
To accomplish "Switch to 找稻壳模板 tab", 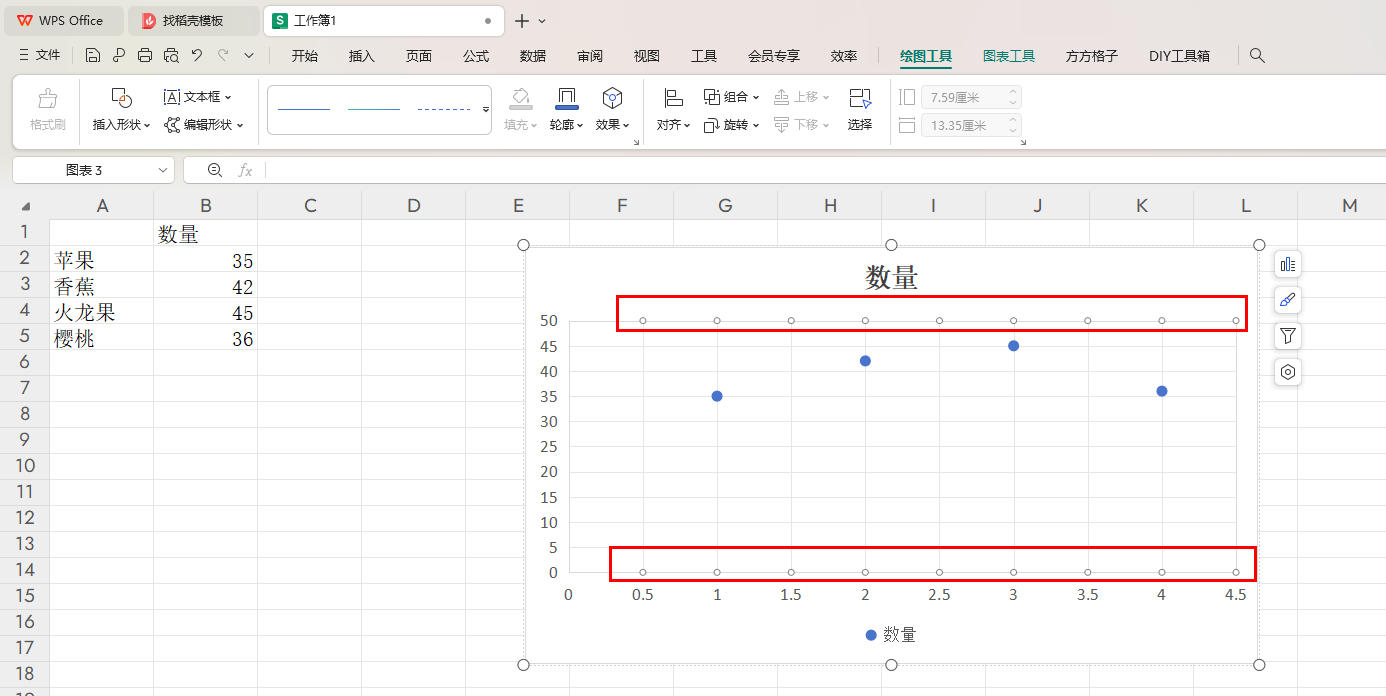I will tap(193, 20).
